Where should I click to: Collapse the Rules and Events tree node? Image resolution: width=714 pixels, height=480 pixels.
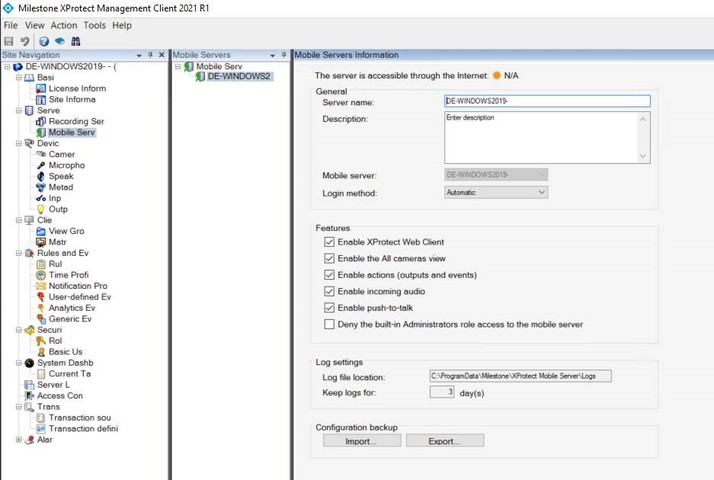[x=18, y=253]
